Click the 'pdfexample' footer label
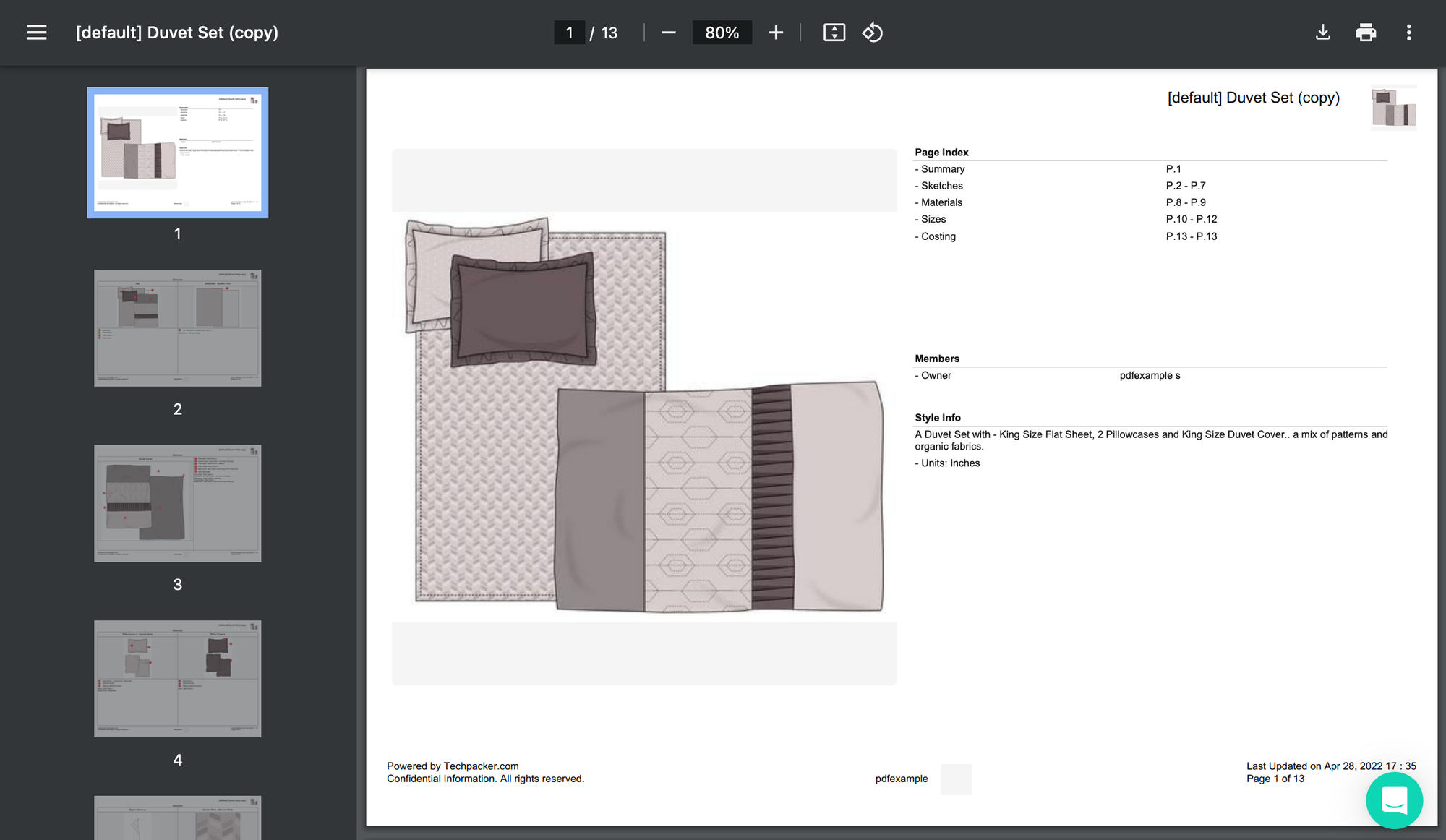Screen dimensions: 1446x840 coord(902,779)
